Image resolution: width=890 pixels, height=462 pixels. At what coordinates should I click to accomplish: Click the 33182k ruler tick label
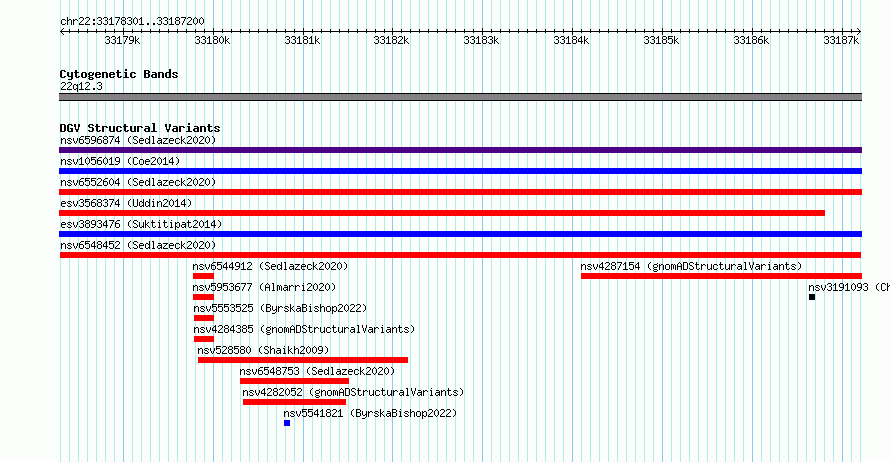[x=391, y=40]
